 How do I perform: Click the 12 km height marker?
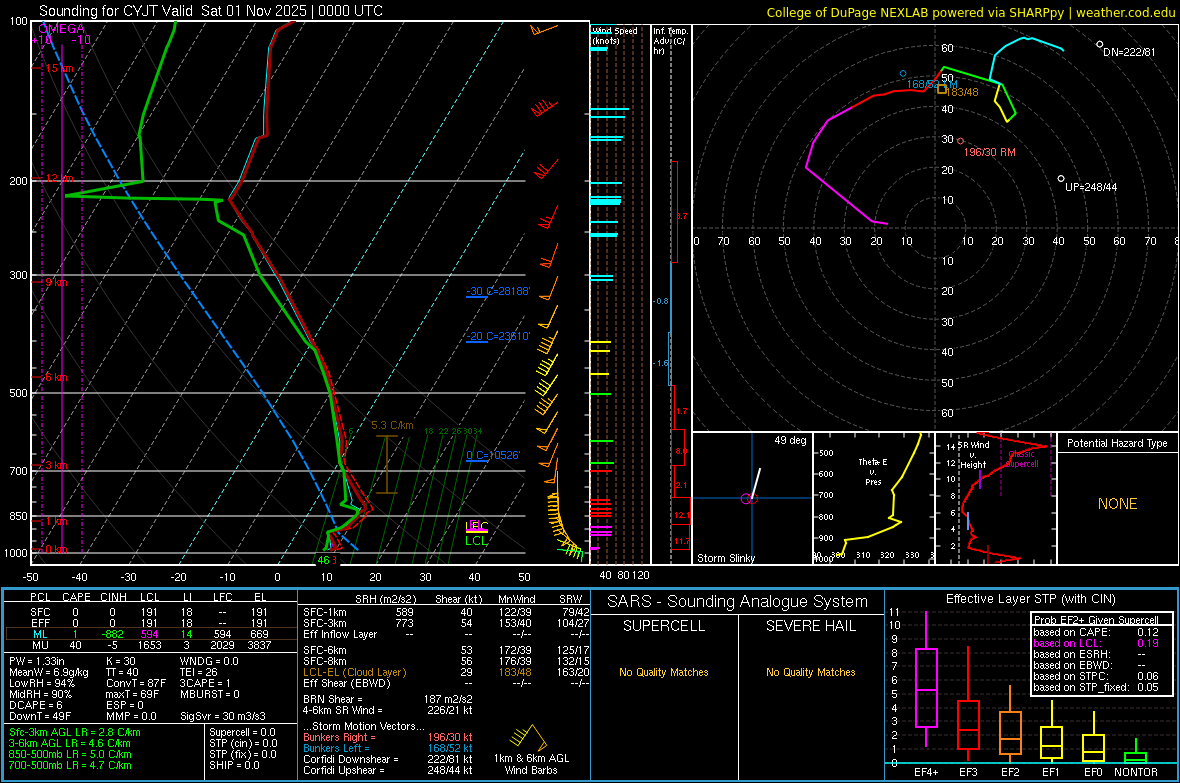[x=59, y=178]
